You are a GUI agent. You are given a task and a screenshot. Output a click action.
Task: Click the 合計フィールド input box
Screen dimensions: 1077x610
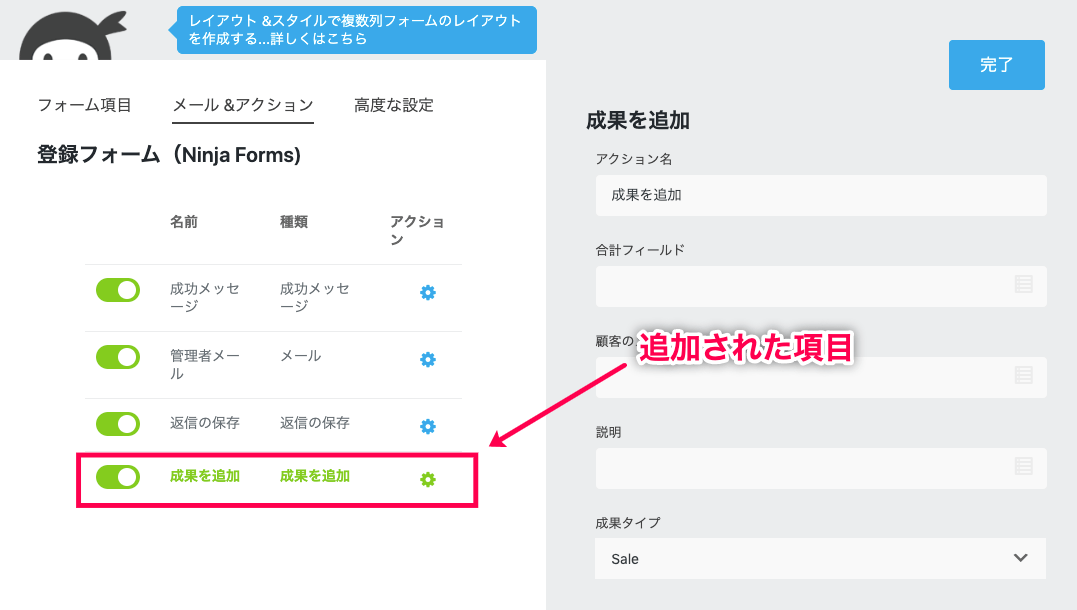coord(821,286)
